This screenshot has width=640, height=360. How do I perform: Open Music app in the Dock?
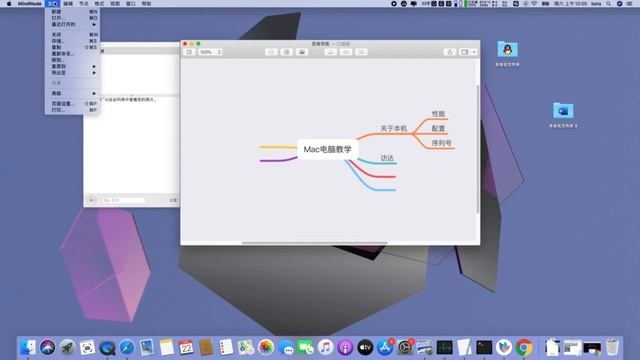325,347
